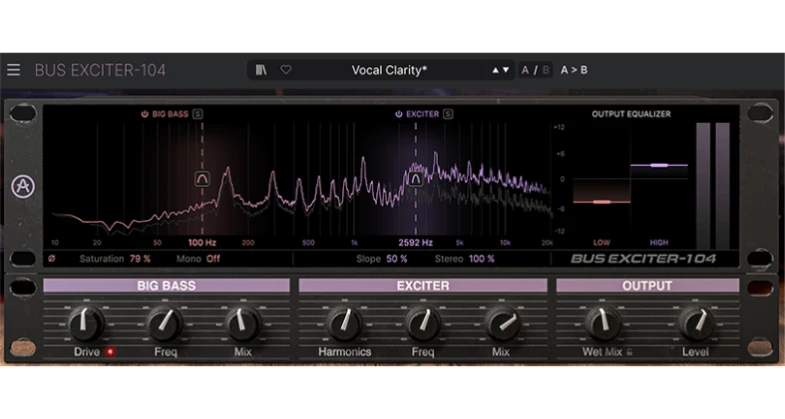Toggle Big Bass power button in display
The height and width of the screenshot is (419, 785).
coord(145,114)
